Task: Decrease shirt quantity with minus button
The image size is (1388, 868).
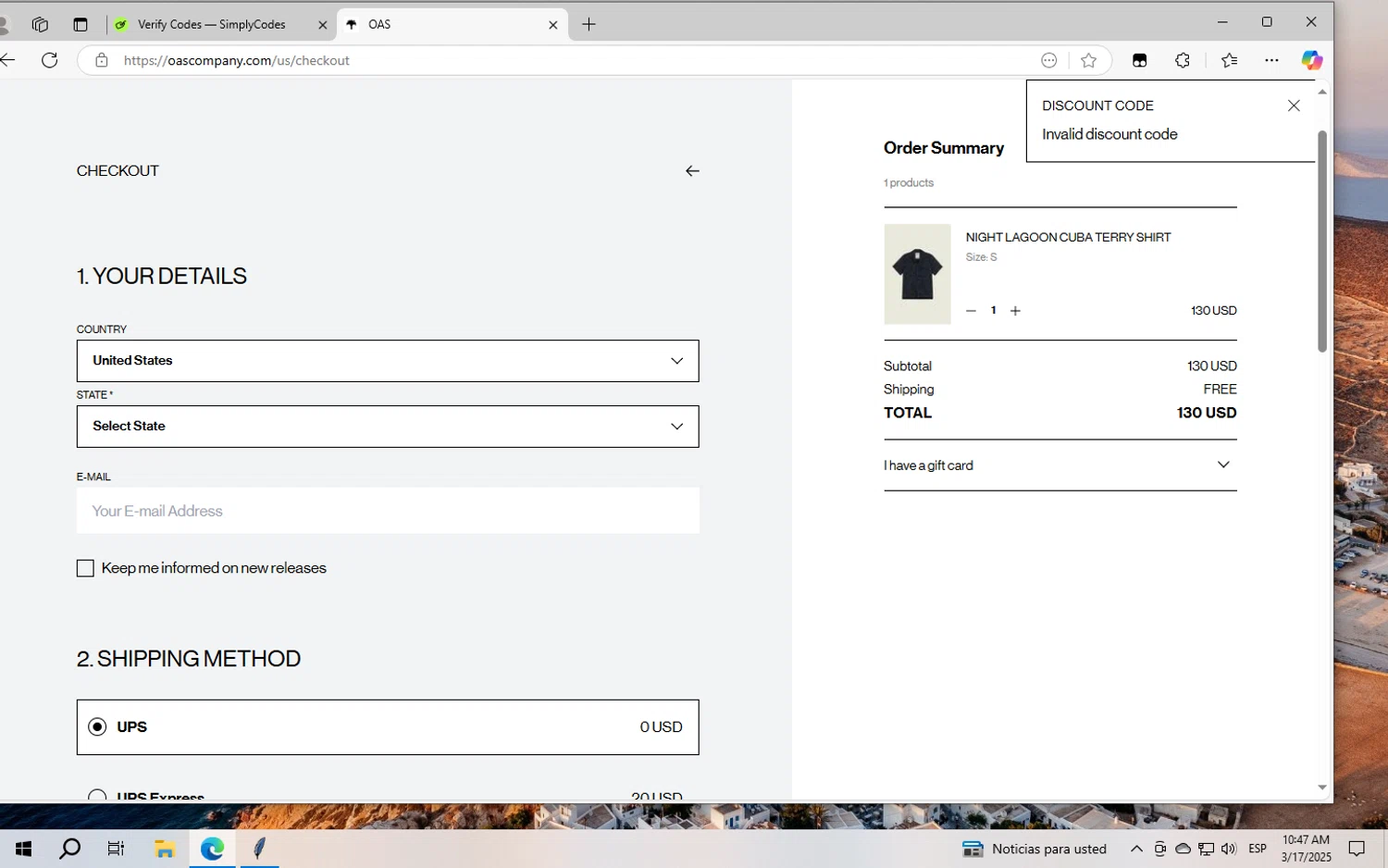Action: [971, 311]
